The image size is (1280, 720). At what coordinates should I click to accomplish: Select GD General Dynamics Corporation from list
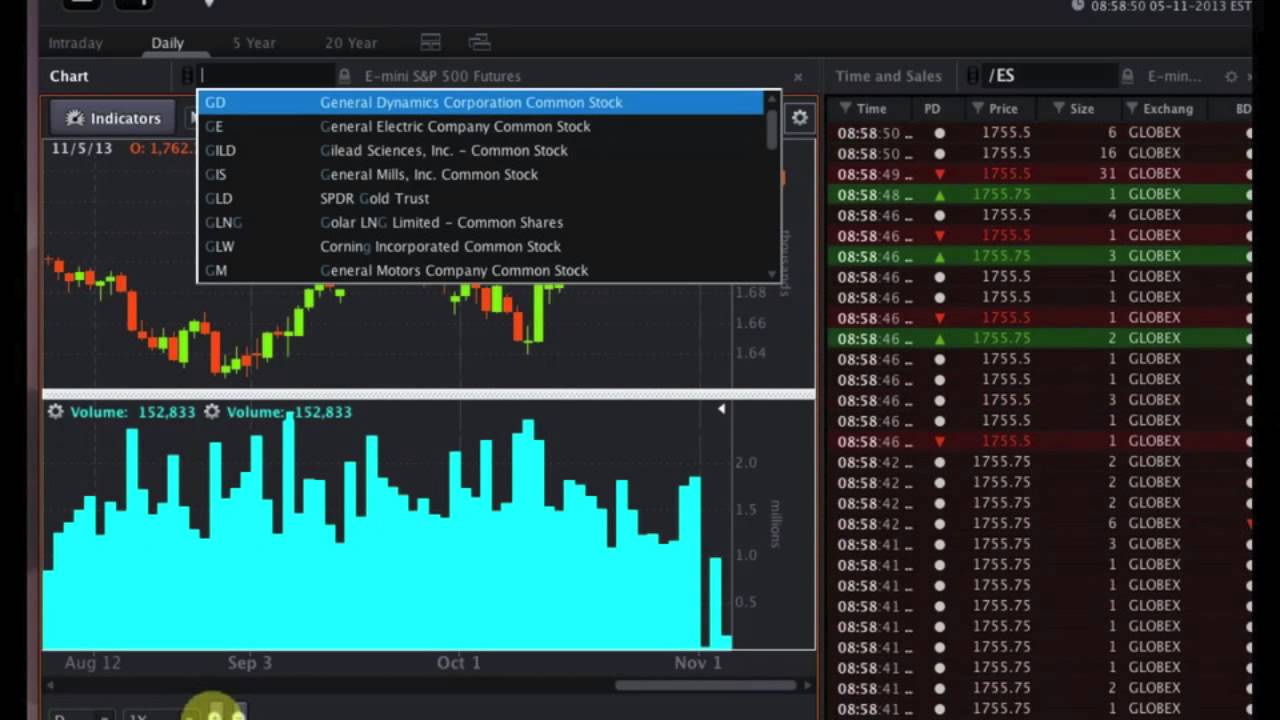[x=482, y=102]
